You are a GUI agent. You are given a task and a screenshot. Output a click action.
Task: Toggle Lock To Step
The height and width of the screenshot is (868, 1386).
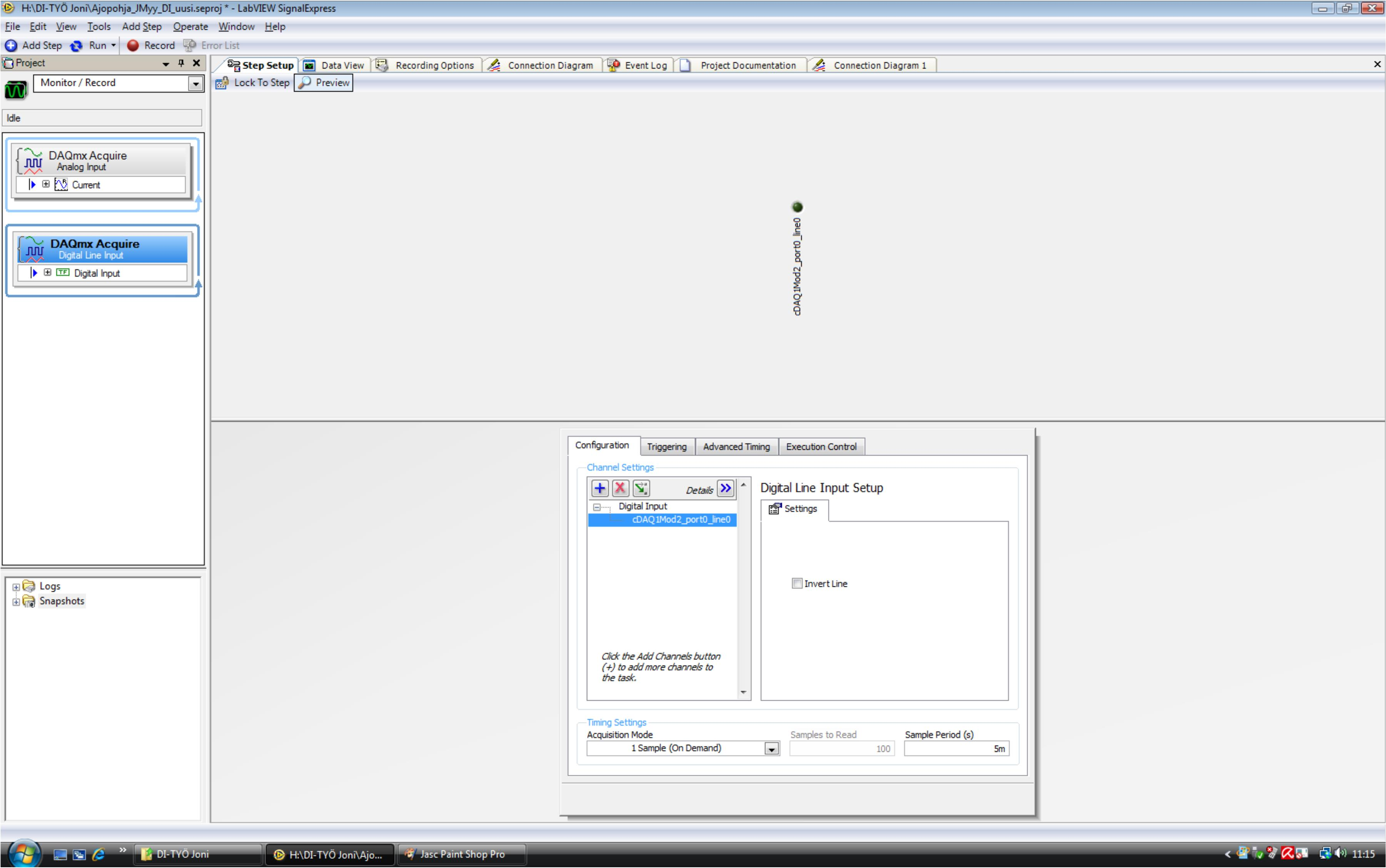253,83
